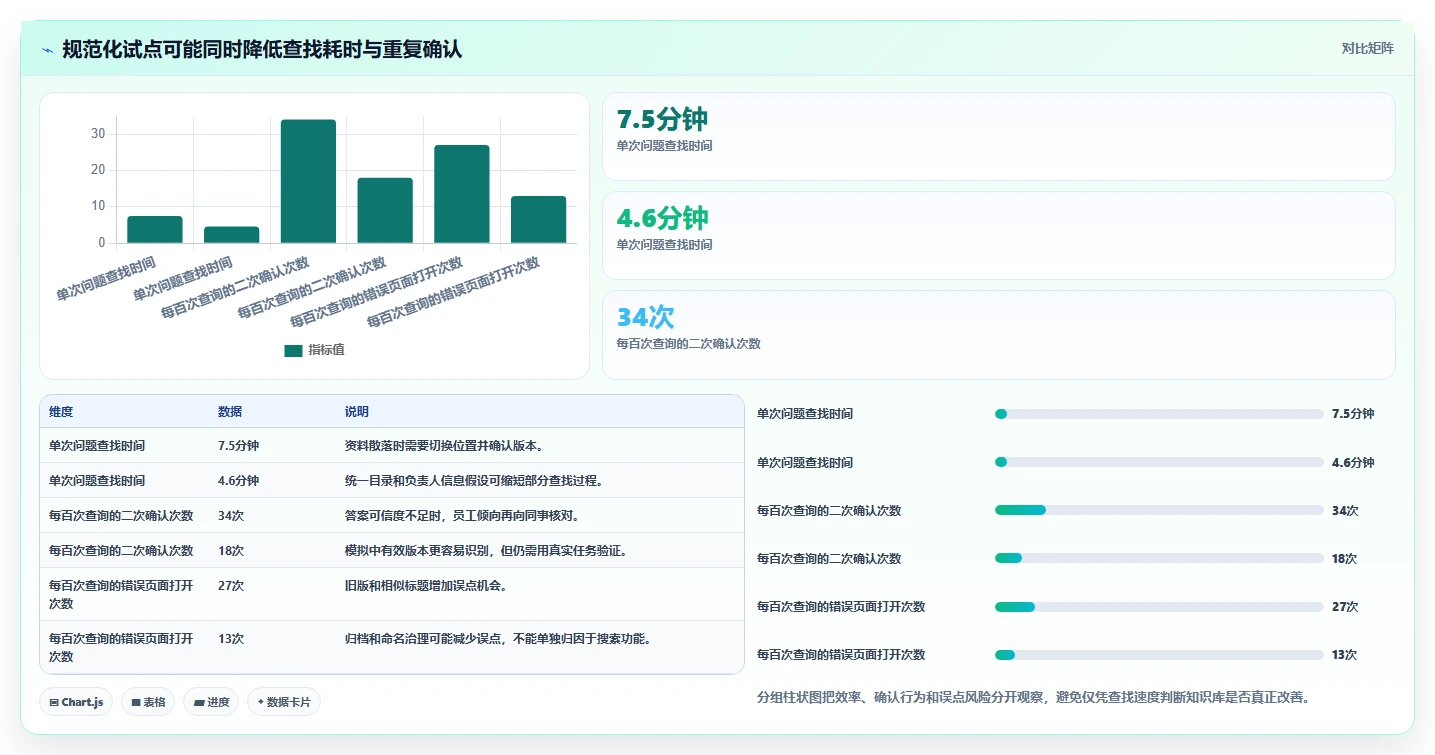Click the shortest chart bar valued 4.6
The height and width of the screenshot is (755, 1435).
click(232, 234)
